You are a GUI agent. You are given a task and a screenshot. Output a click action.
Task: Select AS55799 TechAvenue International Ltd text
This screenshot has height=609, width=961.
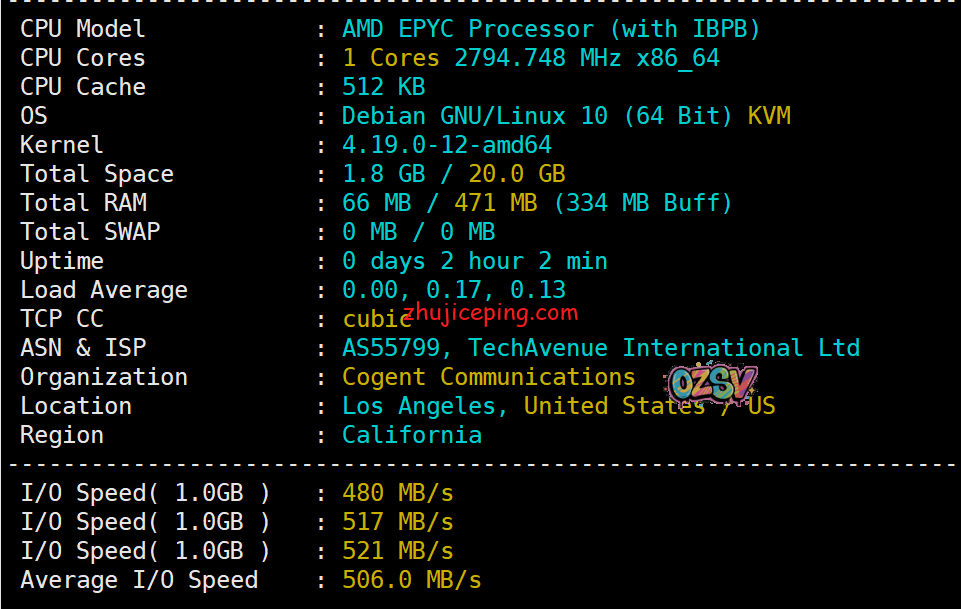(x=600, y=348)
